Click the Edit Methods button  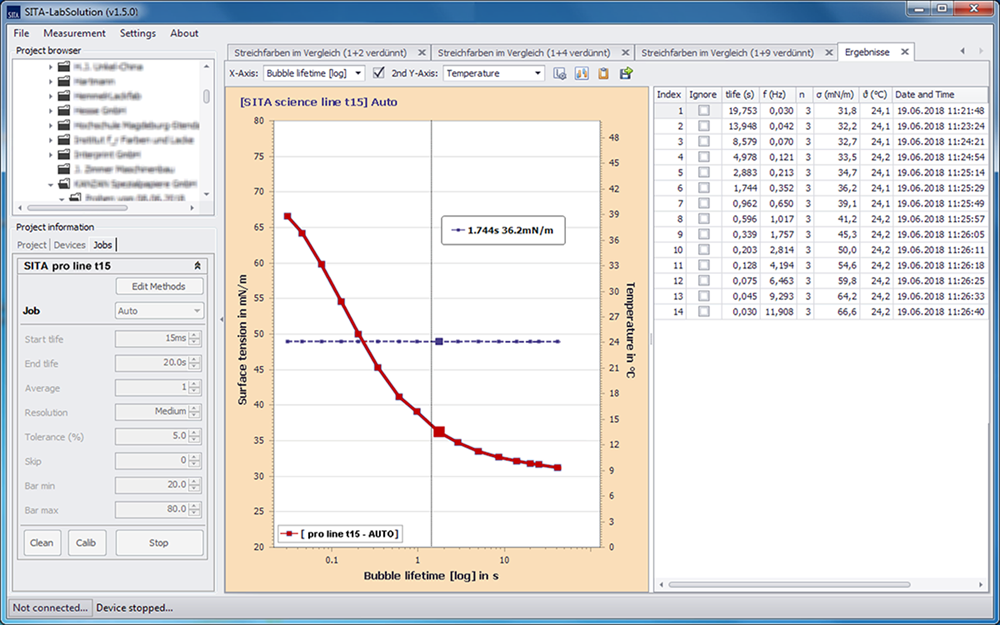click(159, 287)
